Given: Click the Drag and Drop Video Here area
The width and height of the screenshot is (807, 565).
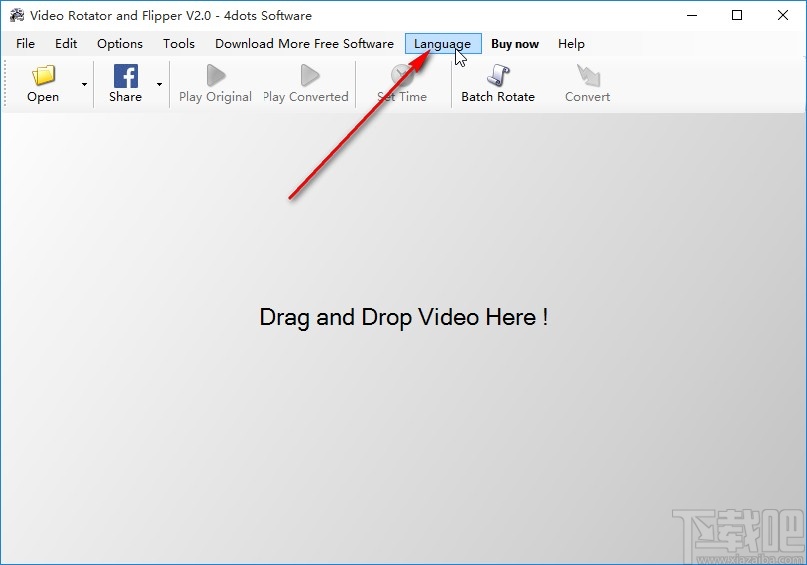Looking at the screenshot, I should point(404,317).
